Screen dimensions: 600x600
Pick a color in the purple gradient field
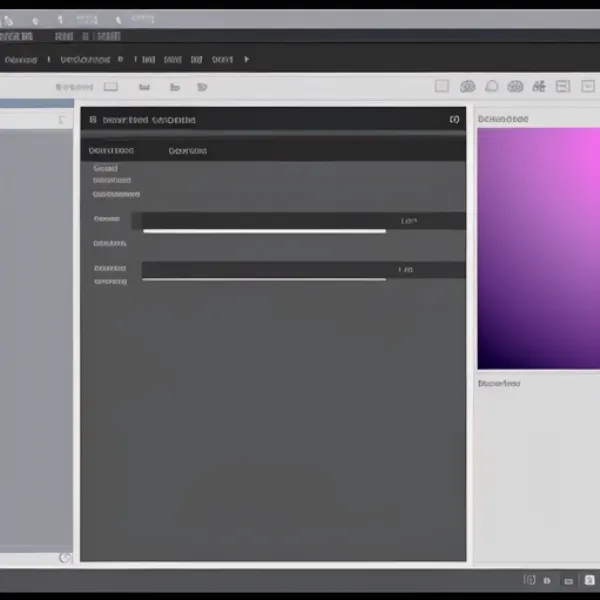point(538,248)
